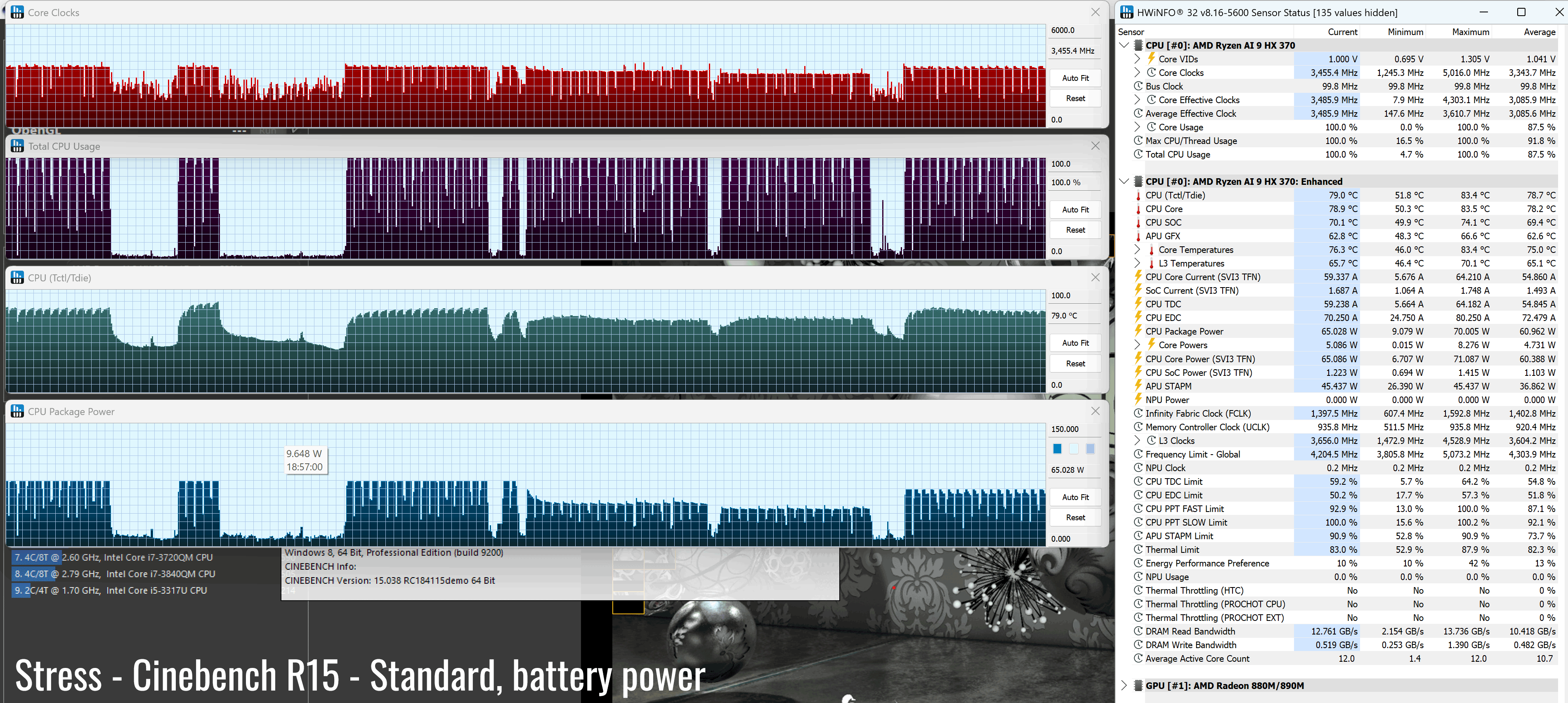Screen dimensions: 1568x703
Task: Expand the Core Powers row
Action: (x=1137, y=345)
